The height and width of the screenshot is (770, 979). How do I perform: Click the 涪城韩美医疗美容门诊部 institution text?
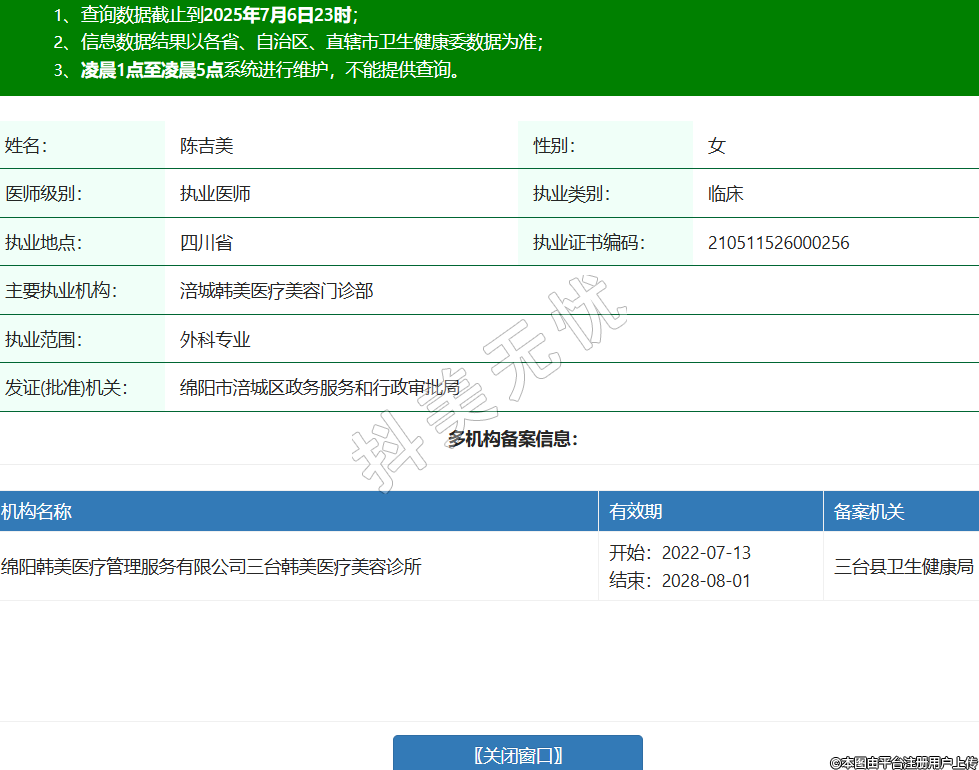click(276, 291)
